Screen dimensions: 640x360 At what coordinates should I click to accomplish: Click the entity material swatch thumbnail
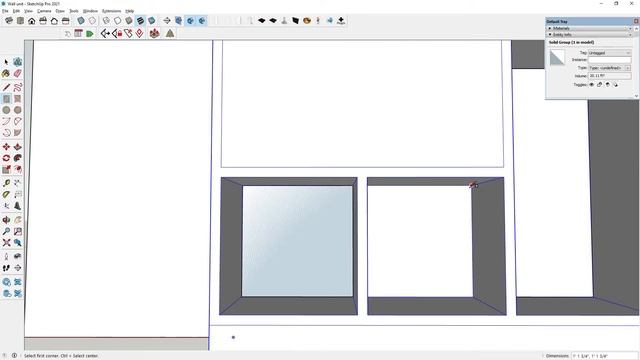(557, 58)
